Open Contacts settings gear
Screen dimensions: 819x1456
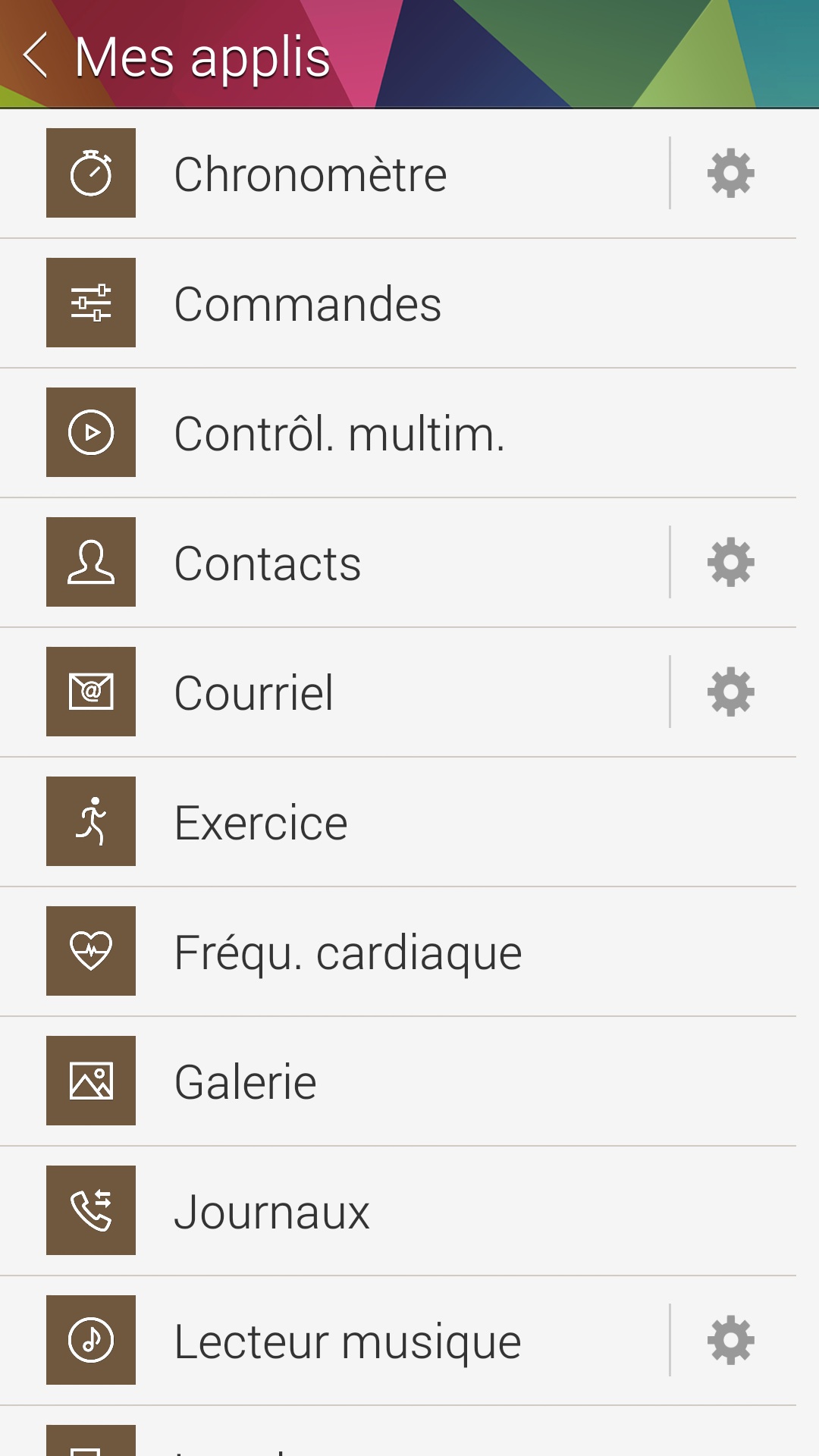click(730, 562)
